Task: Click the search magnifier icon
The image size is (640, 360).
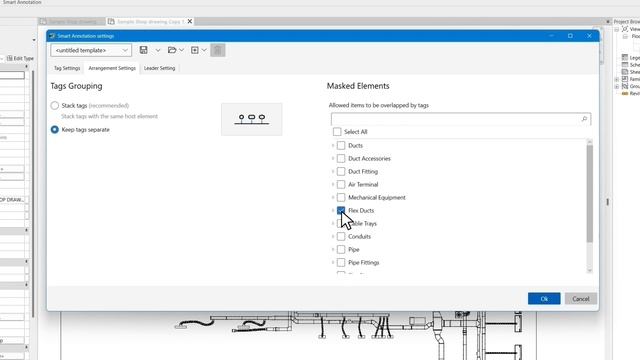Action: (x=584, y=119)
